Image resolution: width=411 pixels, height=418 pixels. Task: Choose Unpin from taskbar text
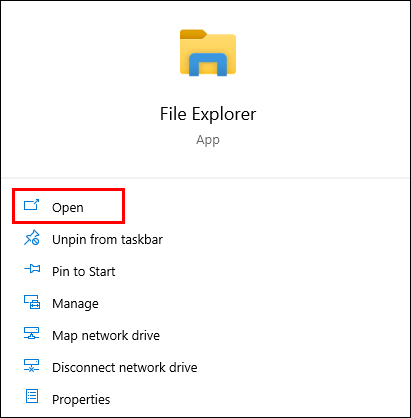(x=107, y=239)
